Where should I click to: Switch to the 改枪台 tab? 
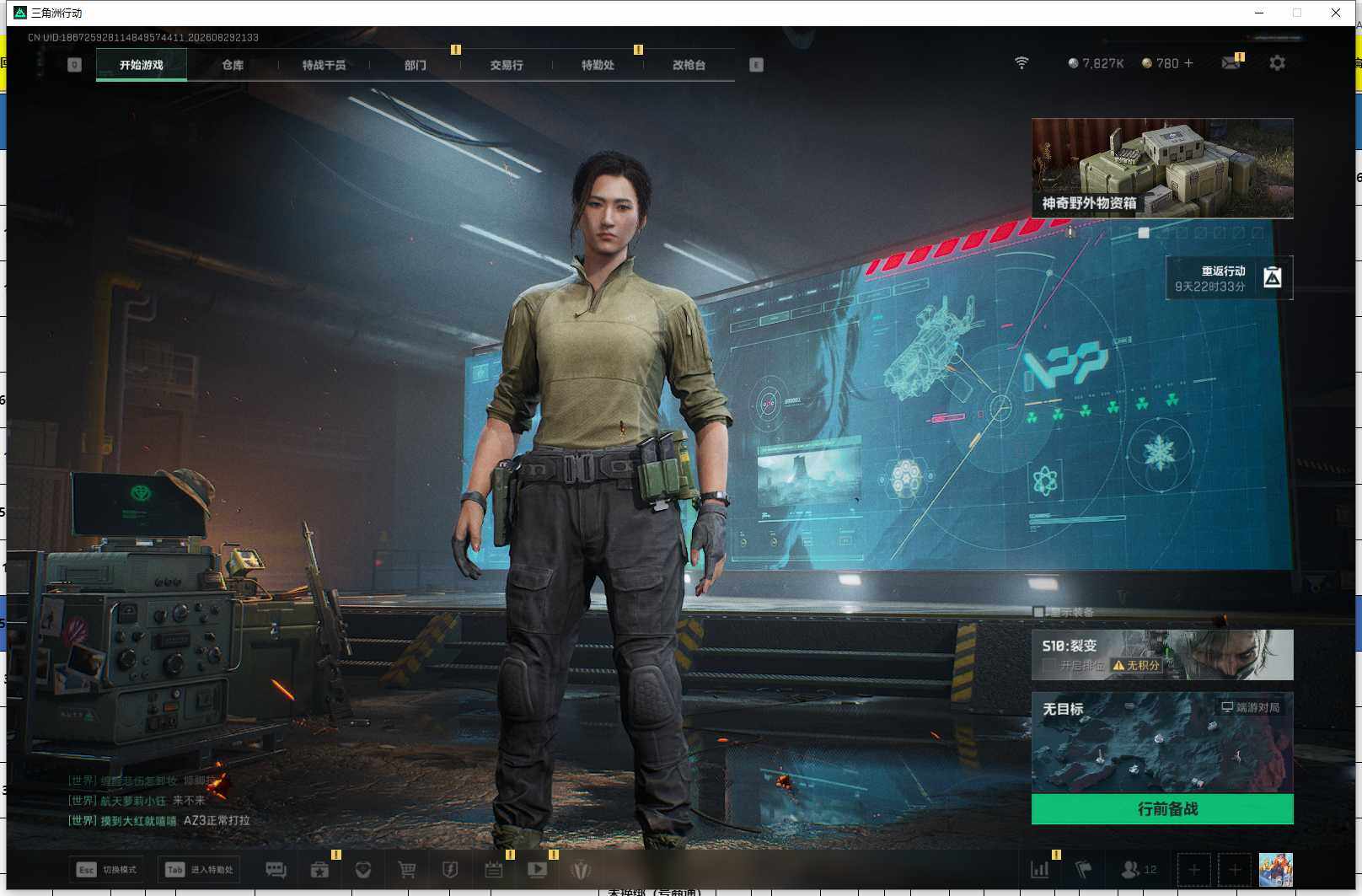pyautogui.click(x=689, y=65)
